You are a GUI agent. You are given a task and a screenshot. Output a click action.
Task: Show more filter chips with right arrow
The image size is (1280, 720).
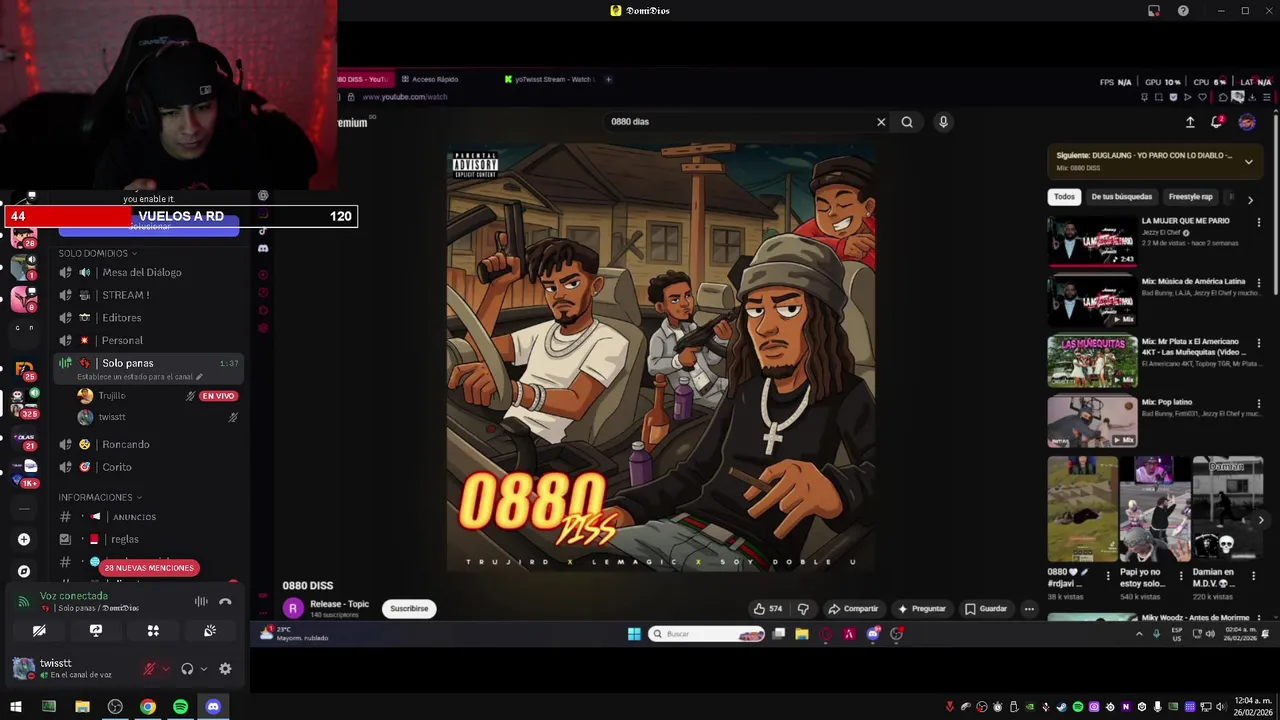(x=1250, y=200)
